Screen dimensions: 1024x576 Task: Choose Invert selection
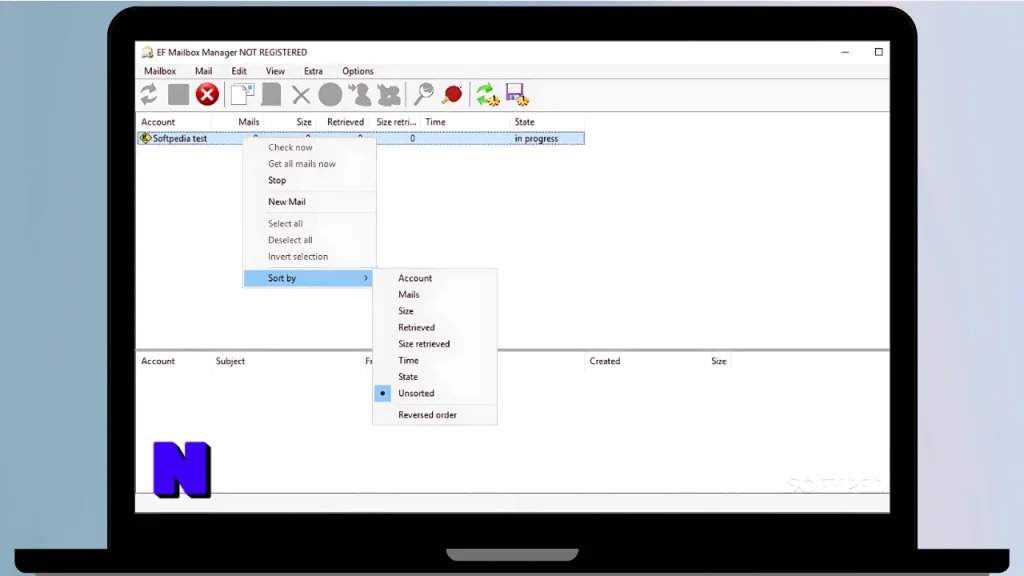(x=310, y=257)
